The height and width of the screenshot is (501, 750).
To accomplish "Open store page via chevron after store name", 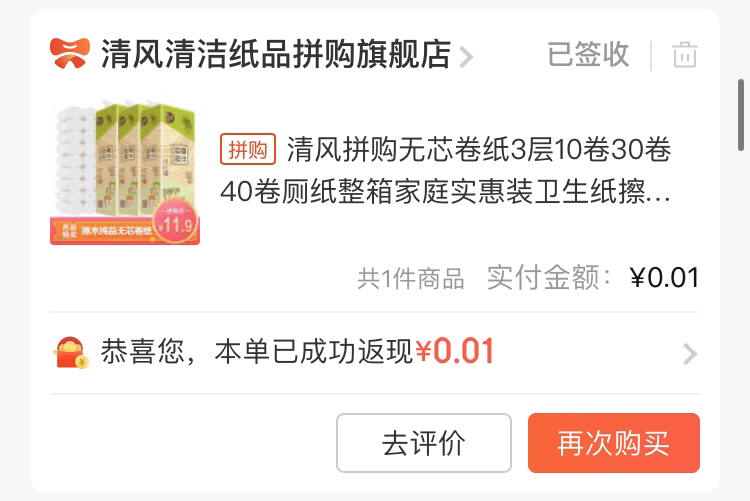I will tap(466, 57).
